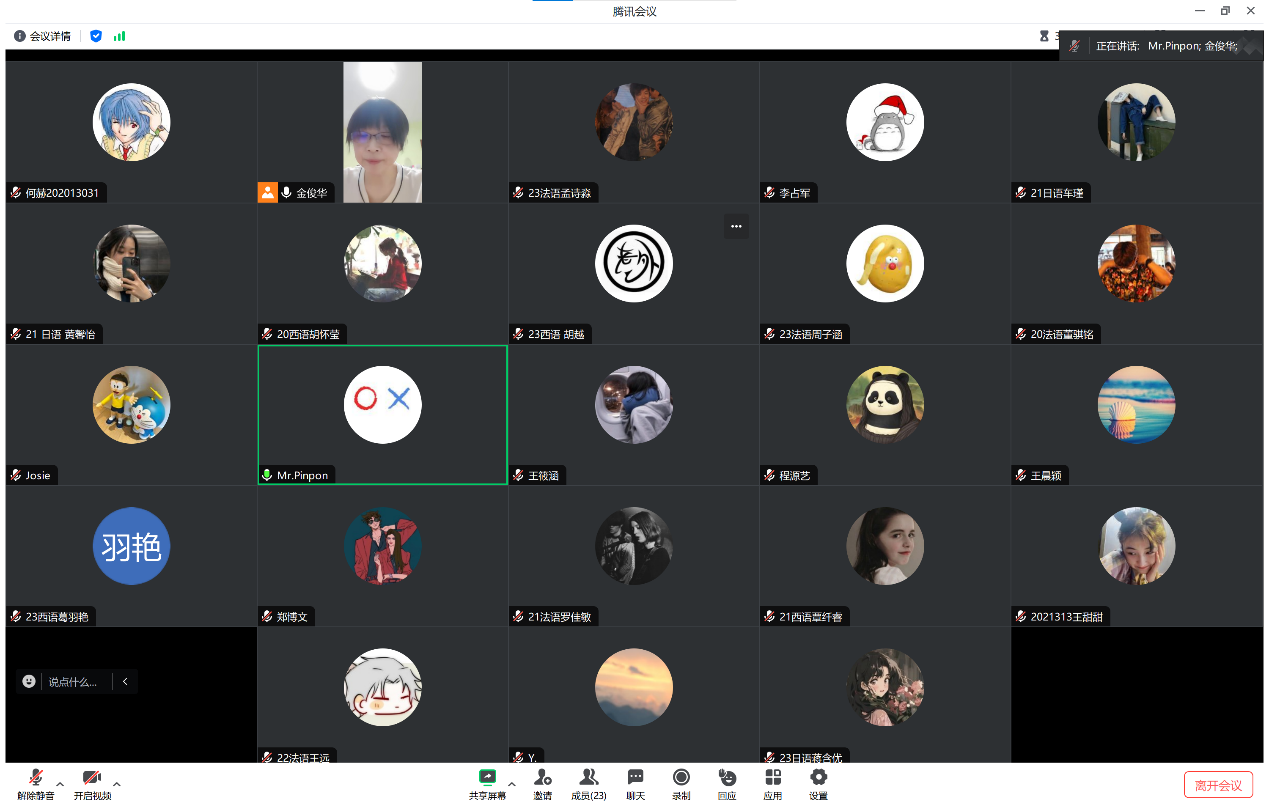This screenshot has height=810, width=1269.
Task: Expand share screen options arrow
Action: point(512,784)
